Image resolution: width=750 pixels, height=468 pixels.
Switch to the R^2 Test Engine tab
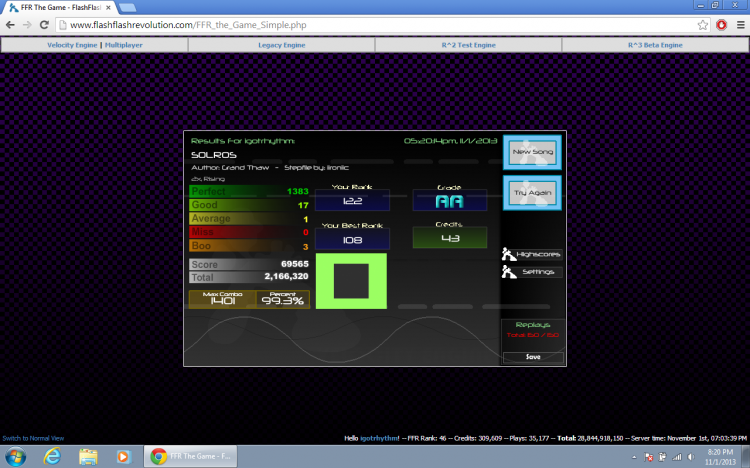(x=468, y=45)
